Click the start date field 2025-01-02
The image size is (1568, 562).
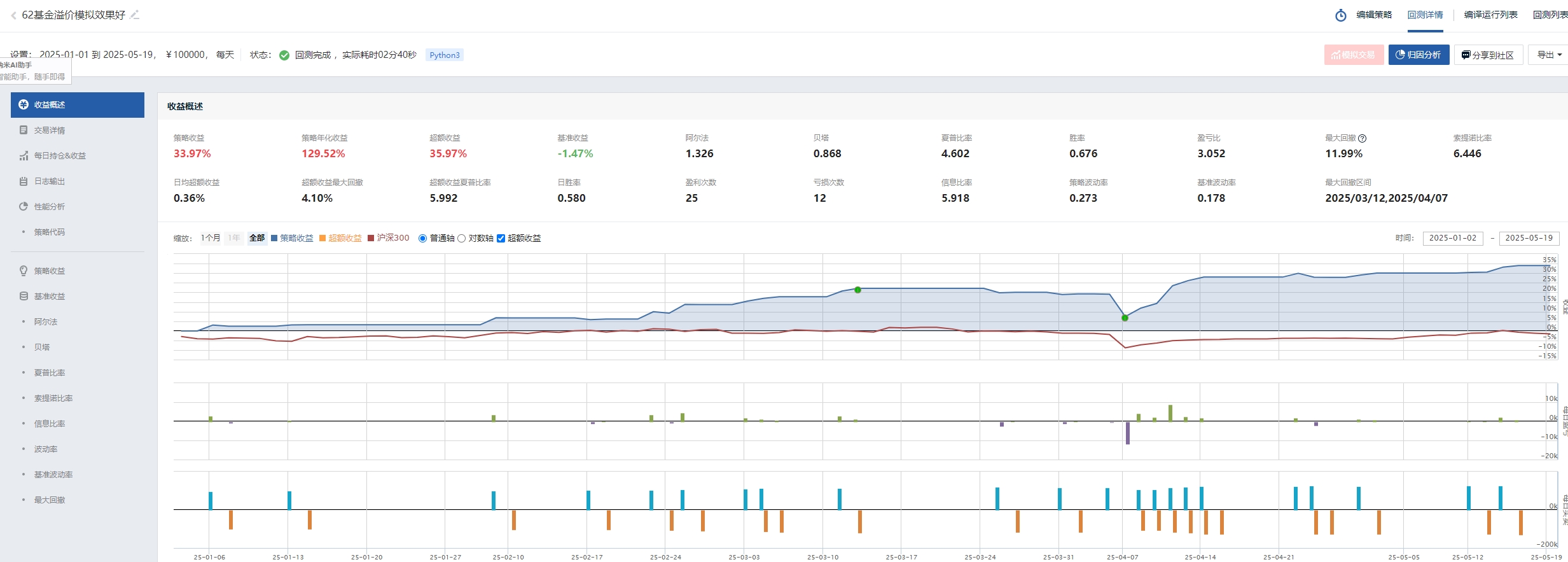tap(1453, 238)
